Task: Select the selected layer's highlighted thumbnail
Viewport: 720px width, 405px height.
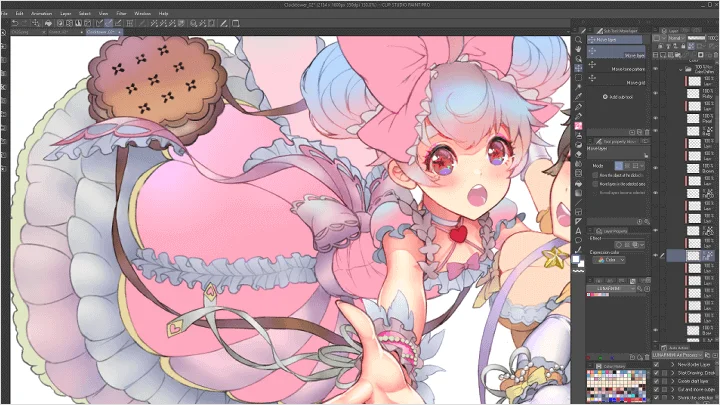Action: click(x=693, y=255)
